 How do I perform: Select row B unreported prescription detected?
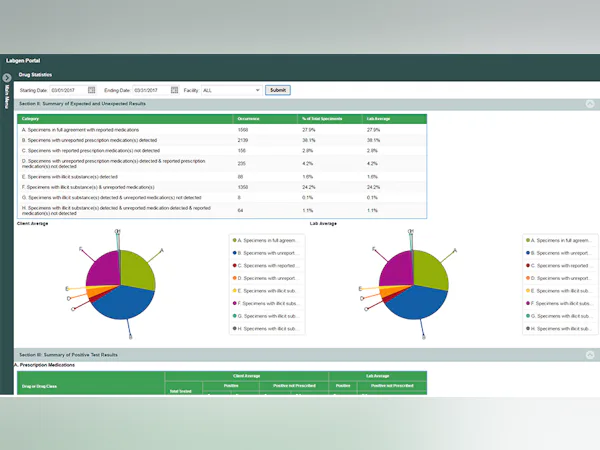(222, 140)
